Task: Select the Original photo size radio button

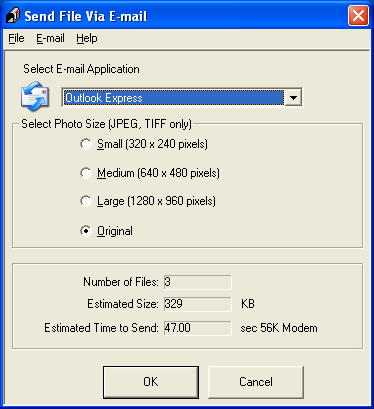Action: pos(86,231)
